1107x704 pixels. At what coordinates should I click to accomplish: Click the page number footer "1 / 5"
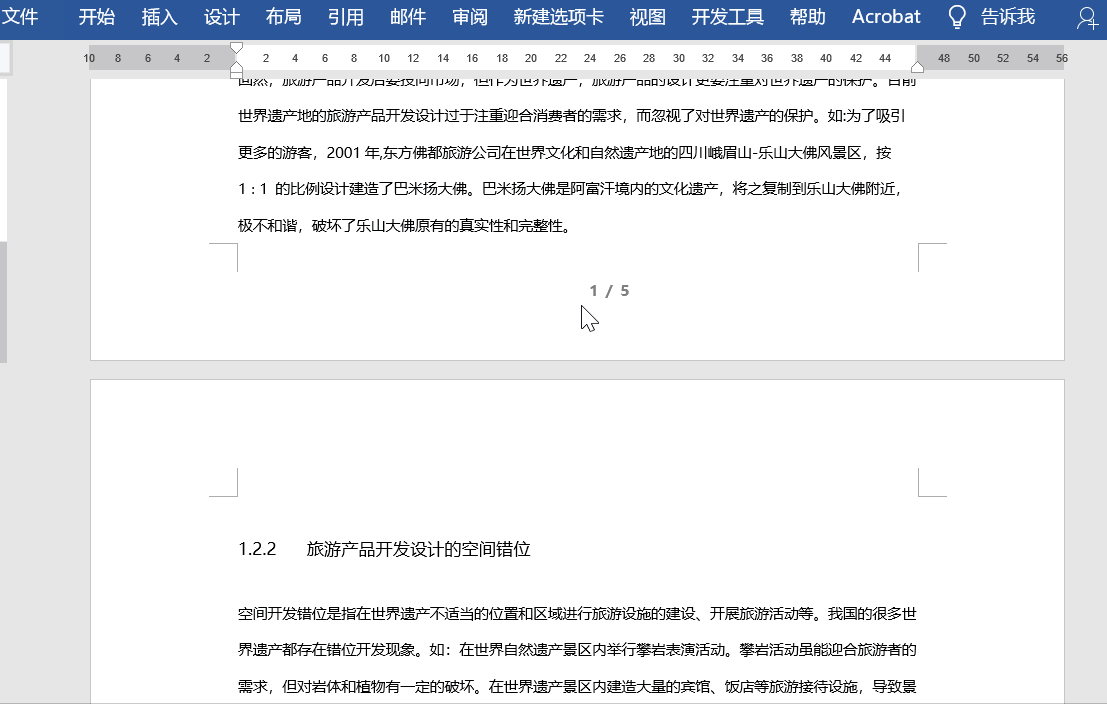point(609,291)
